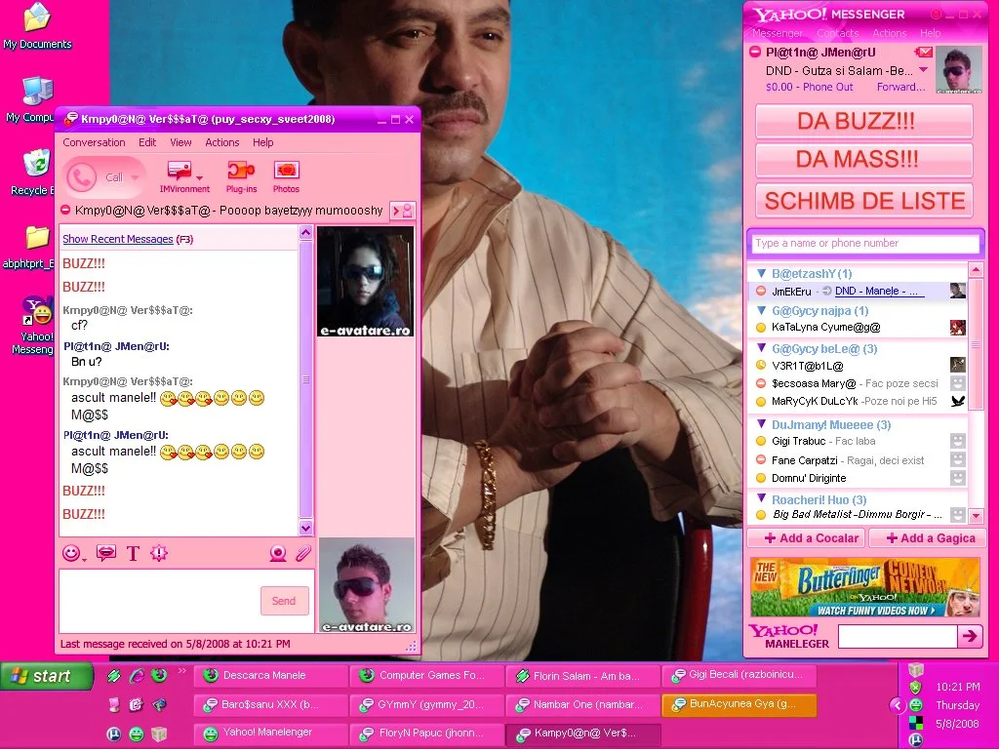999x749 pixels.
Task: Open the text format T icon
Action: coord(133,553)
